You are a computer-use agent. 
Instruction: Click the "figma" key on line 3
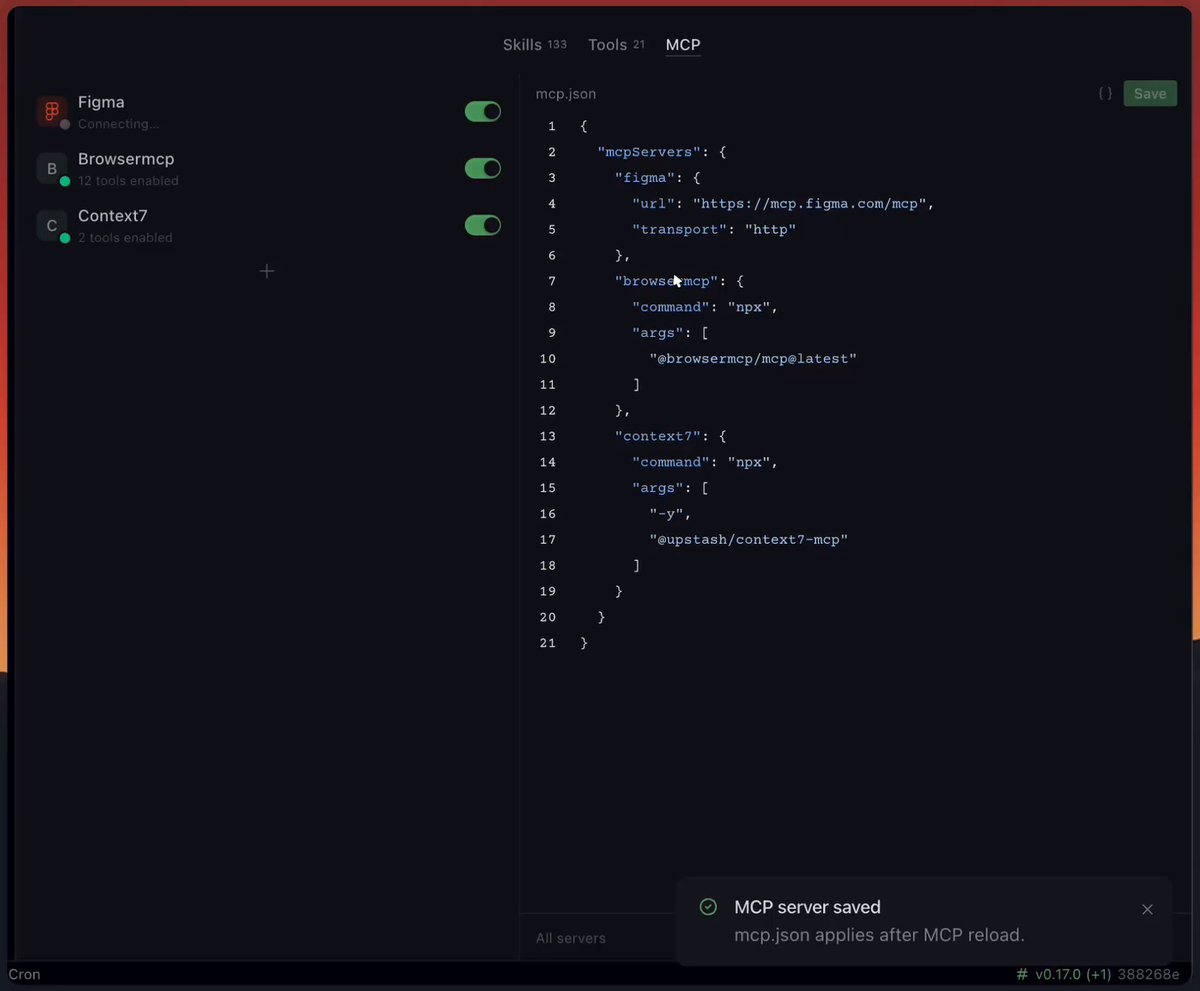[645, 178]
